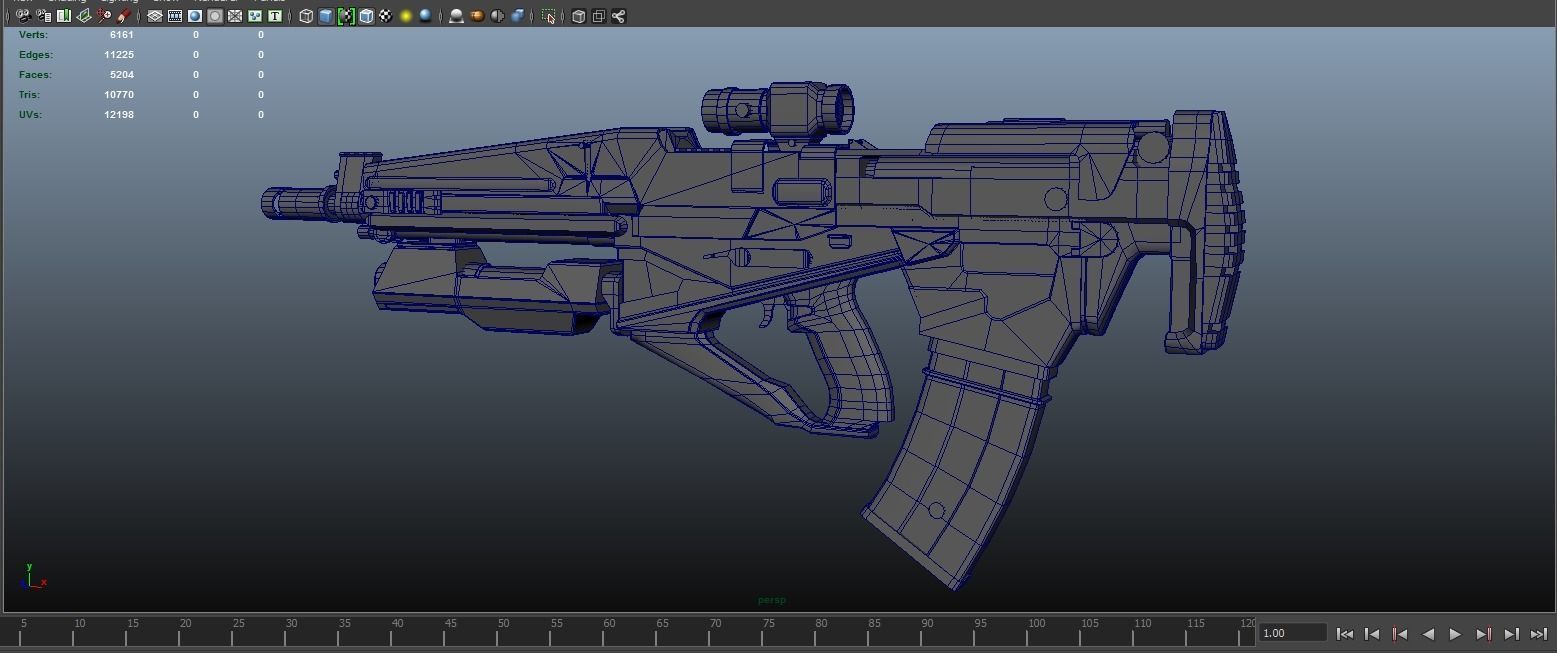Toggle the Gate Mask icon
The image size is (1557, 653).
tap(215, 16)
